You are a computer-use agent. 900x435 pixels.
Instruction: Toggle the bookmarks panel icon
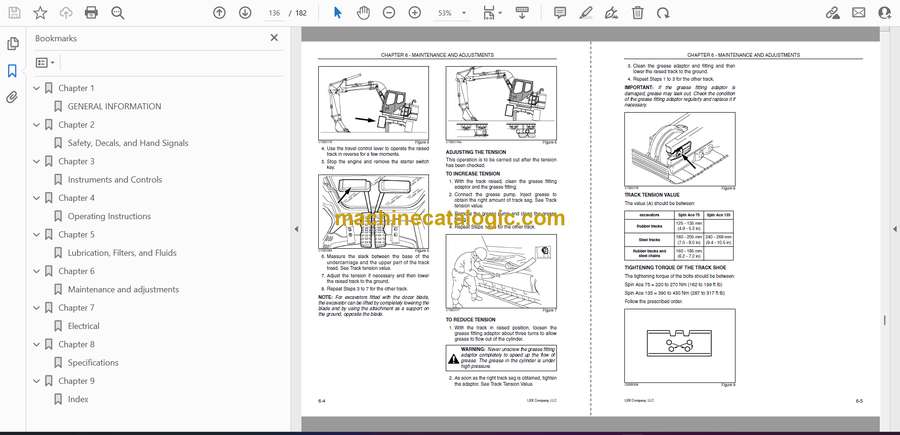12,71
